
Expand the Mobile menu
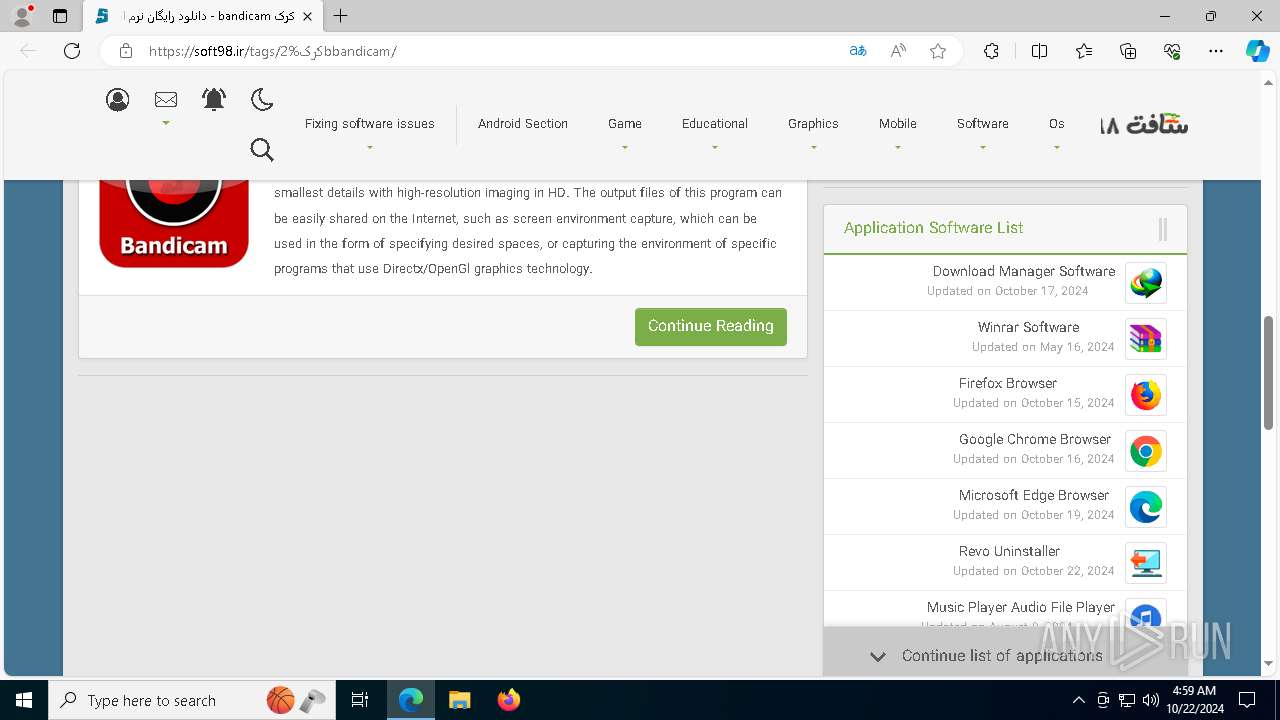coord(898,124)
